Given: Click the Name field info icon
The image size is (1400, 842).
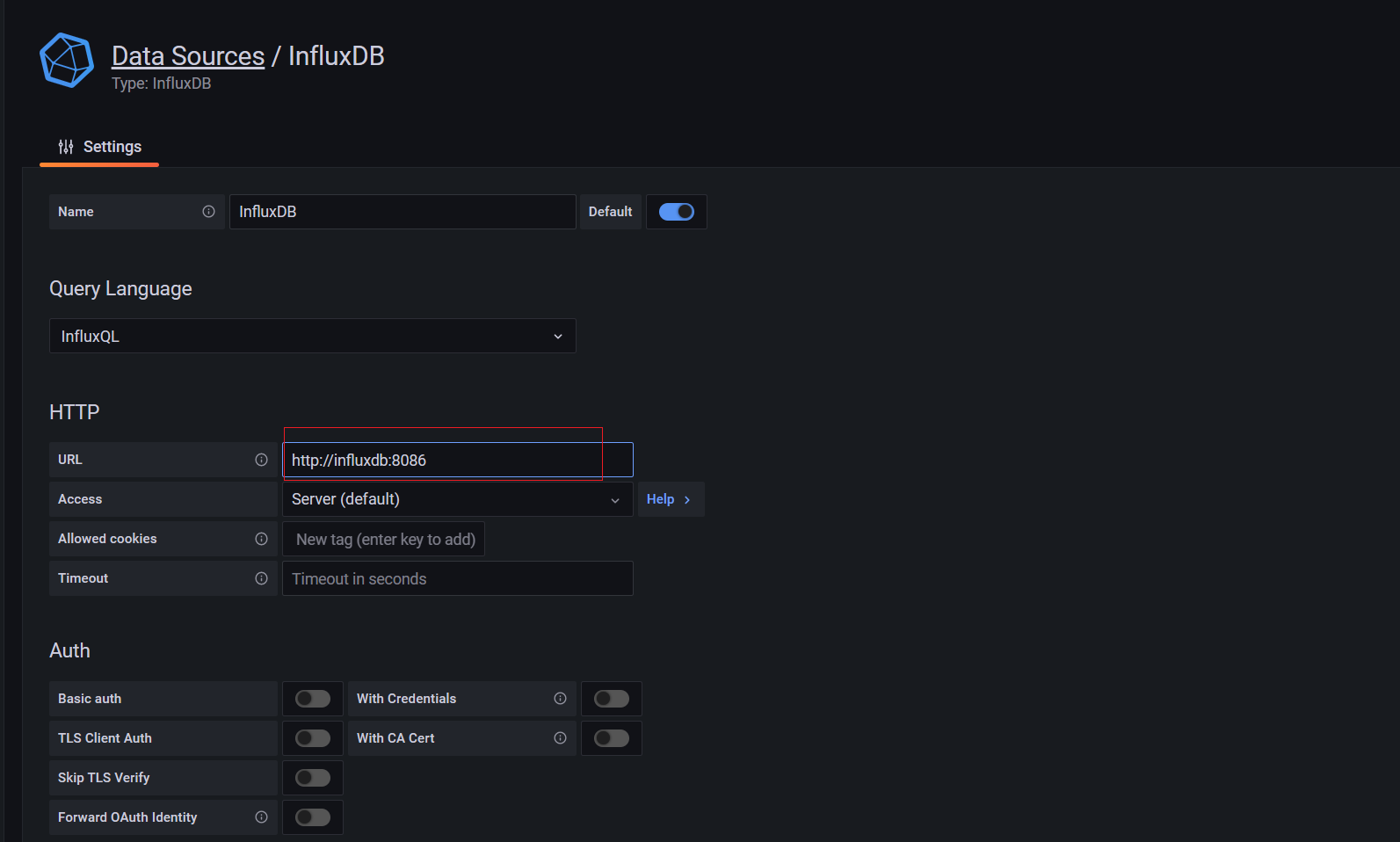Looking at the screenshot, I should 208,212.
